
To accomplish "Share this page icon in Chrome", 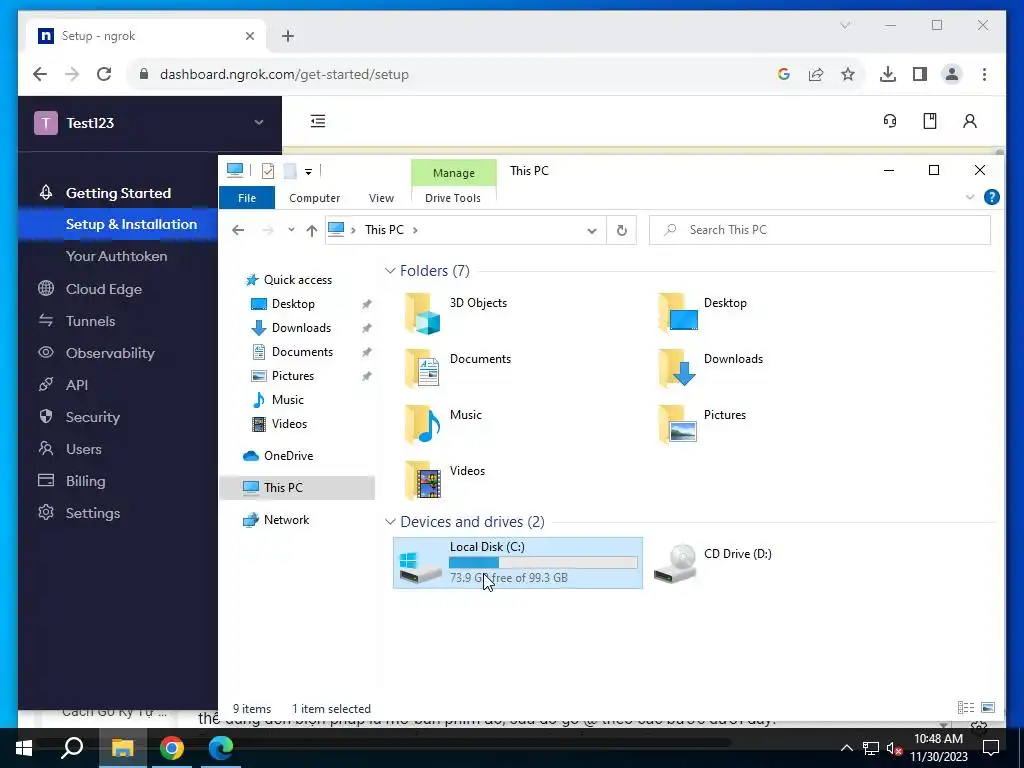I will click(816, 74).
